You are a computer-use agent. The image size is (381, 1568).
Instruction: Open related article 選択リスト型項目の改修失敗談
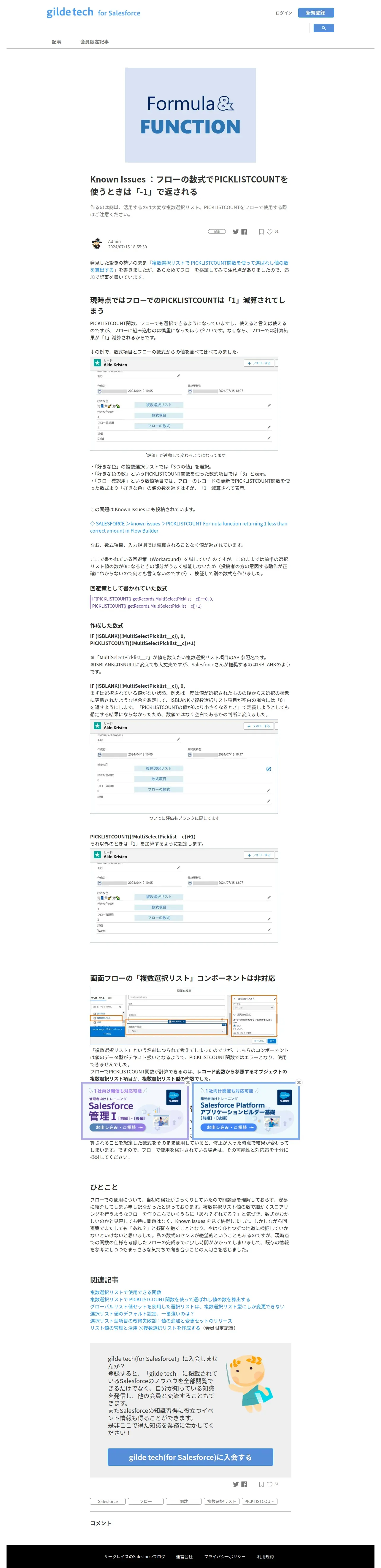click(x=161, y=1321)
